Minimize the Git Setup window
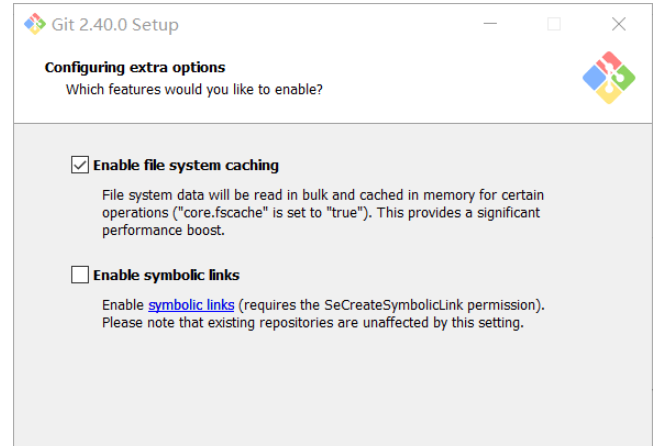Viewport: 661px width, 446px height. (x=489, y=24)
